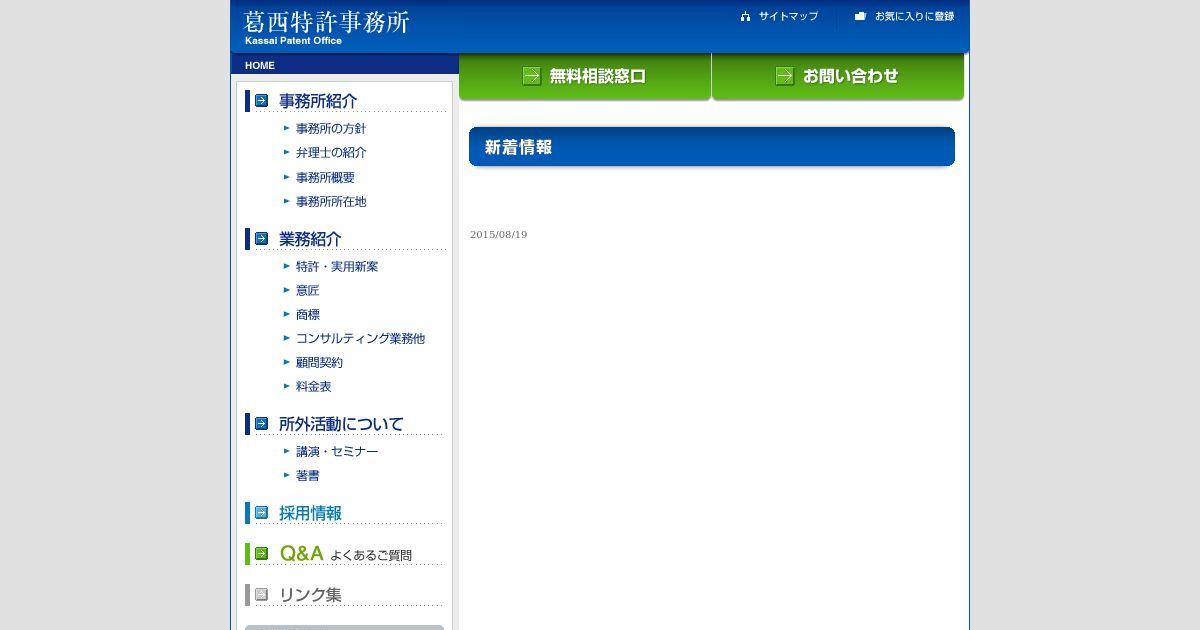Click blue arrow icon next to 事務所紹介
1200x630 pixels.
click(x=261, y=100)
